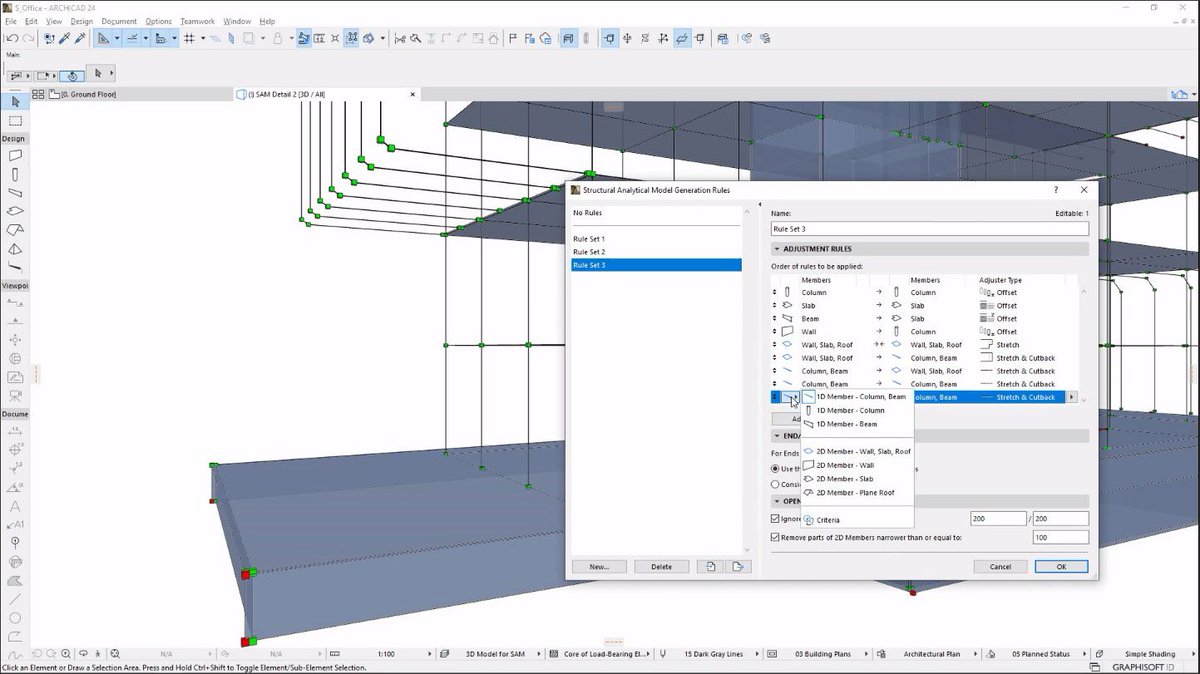Open the Eyedropper pick-up parameters tool
Screen dimensions: 1200x674
click(x=64, y=38)
